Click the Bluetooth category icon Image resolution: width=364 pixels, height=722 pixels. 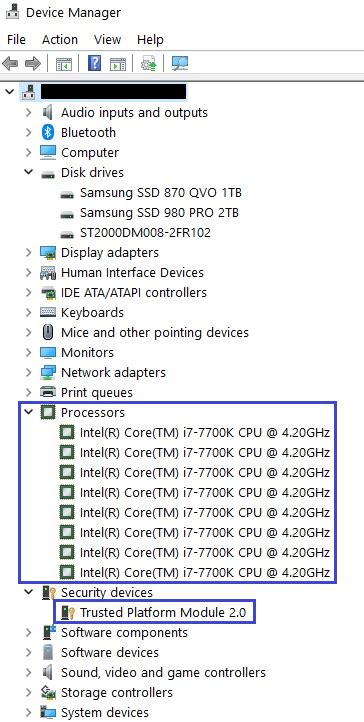48,133
